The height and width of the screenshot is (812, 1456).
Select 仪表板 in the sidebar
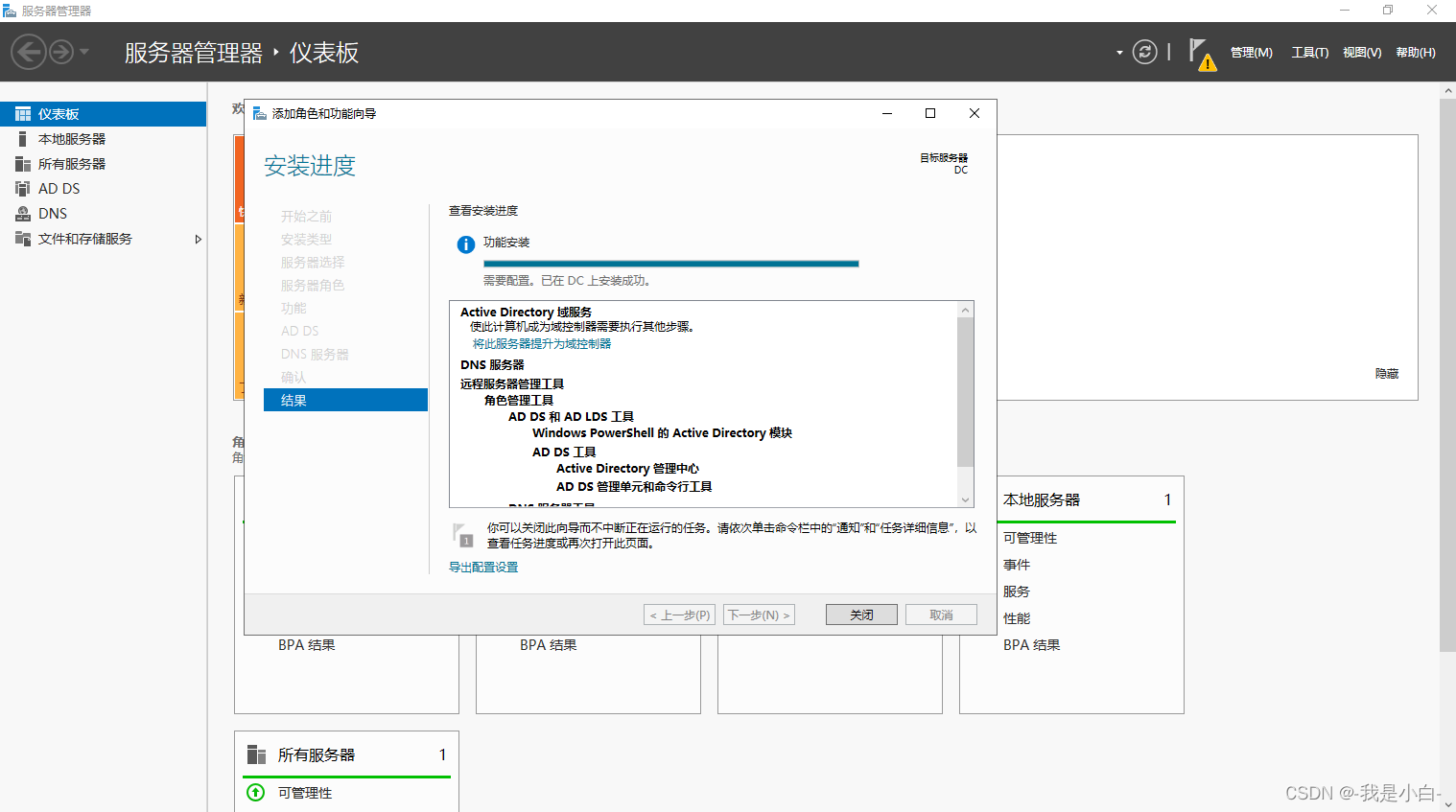pos(103,114)
